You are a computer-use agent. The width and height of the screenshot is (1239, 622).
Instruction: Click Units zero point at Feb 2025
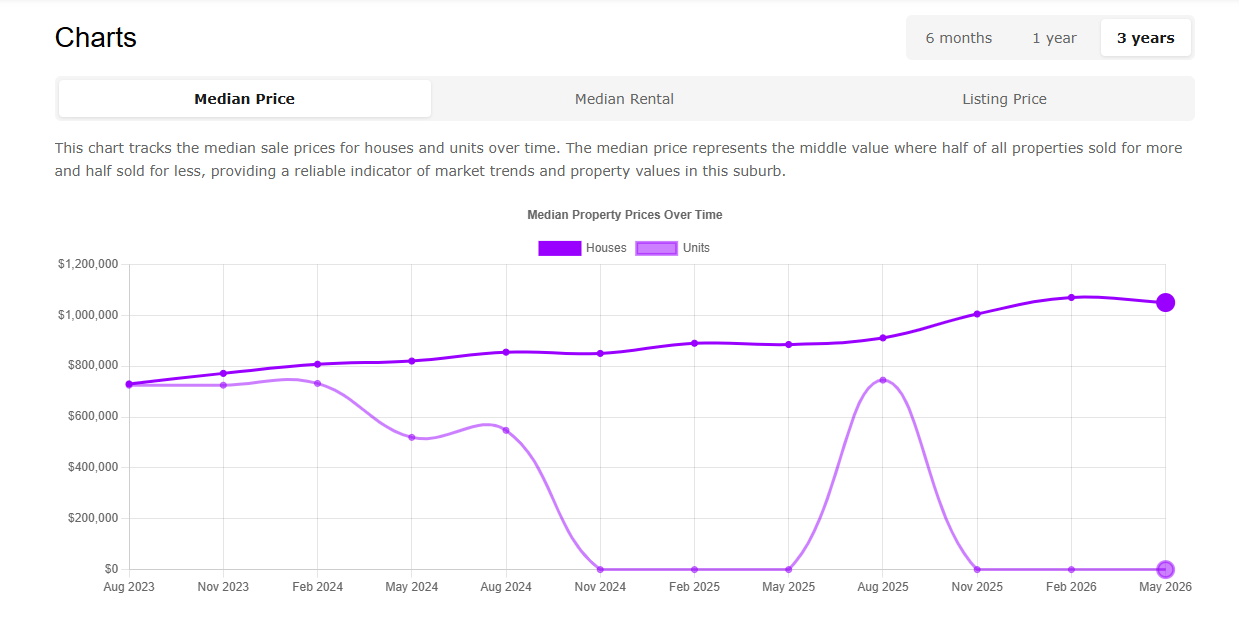pos(694,569)
